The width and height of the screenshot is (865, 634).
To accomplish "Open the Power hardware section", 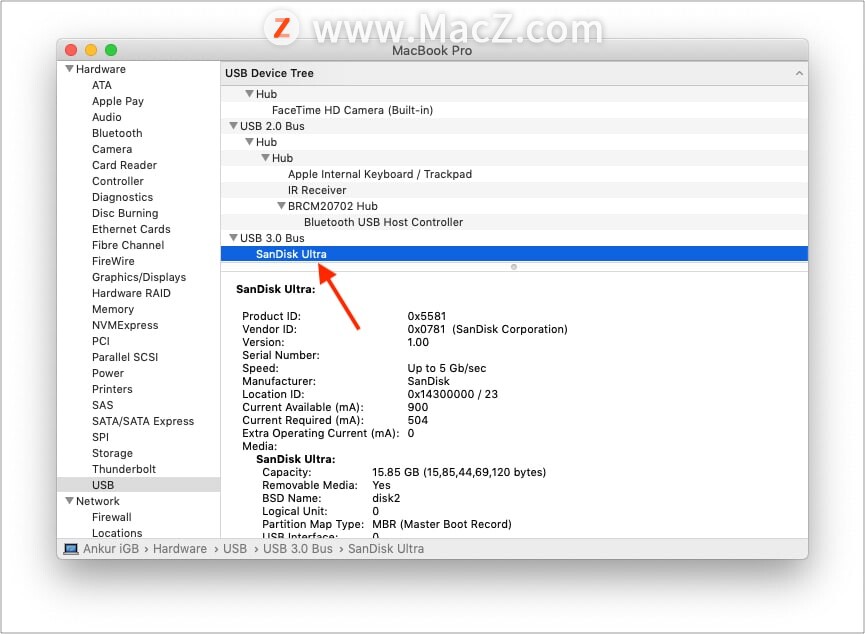I will [108, 373].
